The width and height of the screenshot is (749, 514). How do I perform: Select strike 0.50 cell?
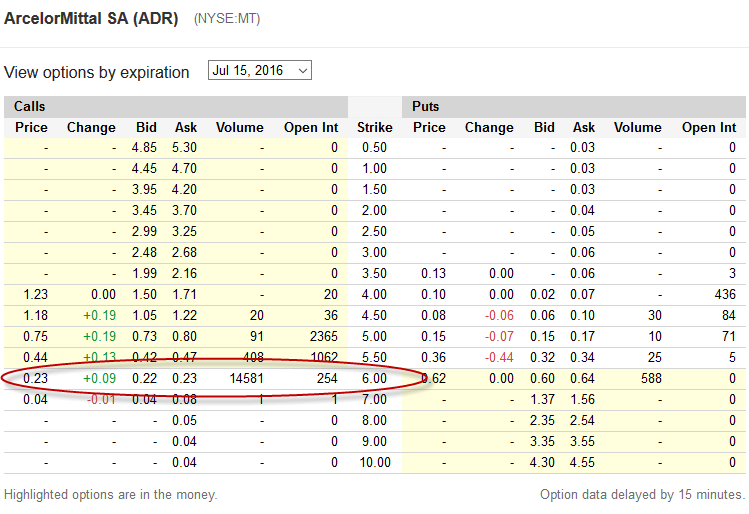tap(374, 148)
